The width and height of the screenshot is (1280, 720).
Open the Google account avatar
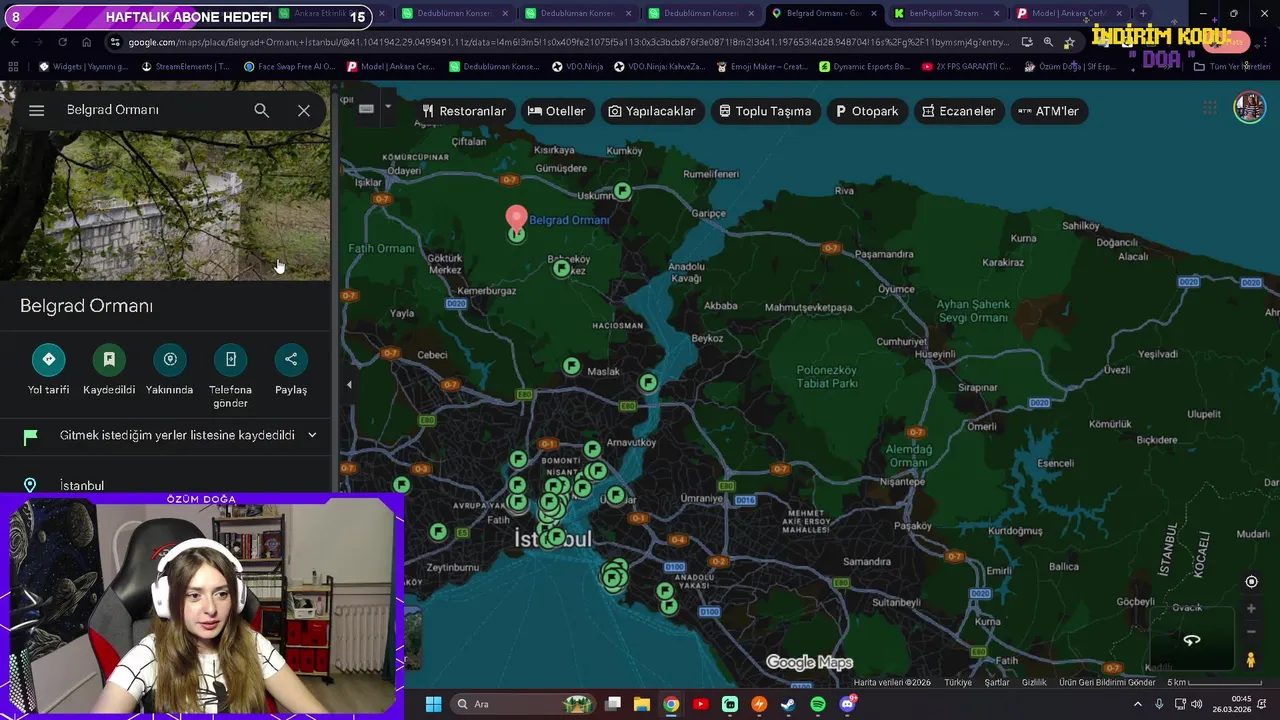click(1249, 107)
